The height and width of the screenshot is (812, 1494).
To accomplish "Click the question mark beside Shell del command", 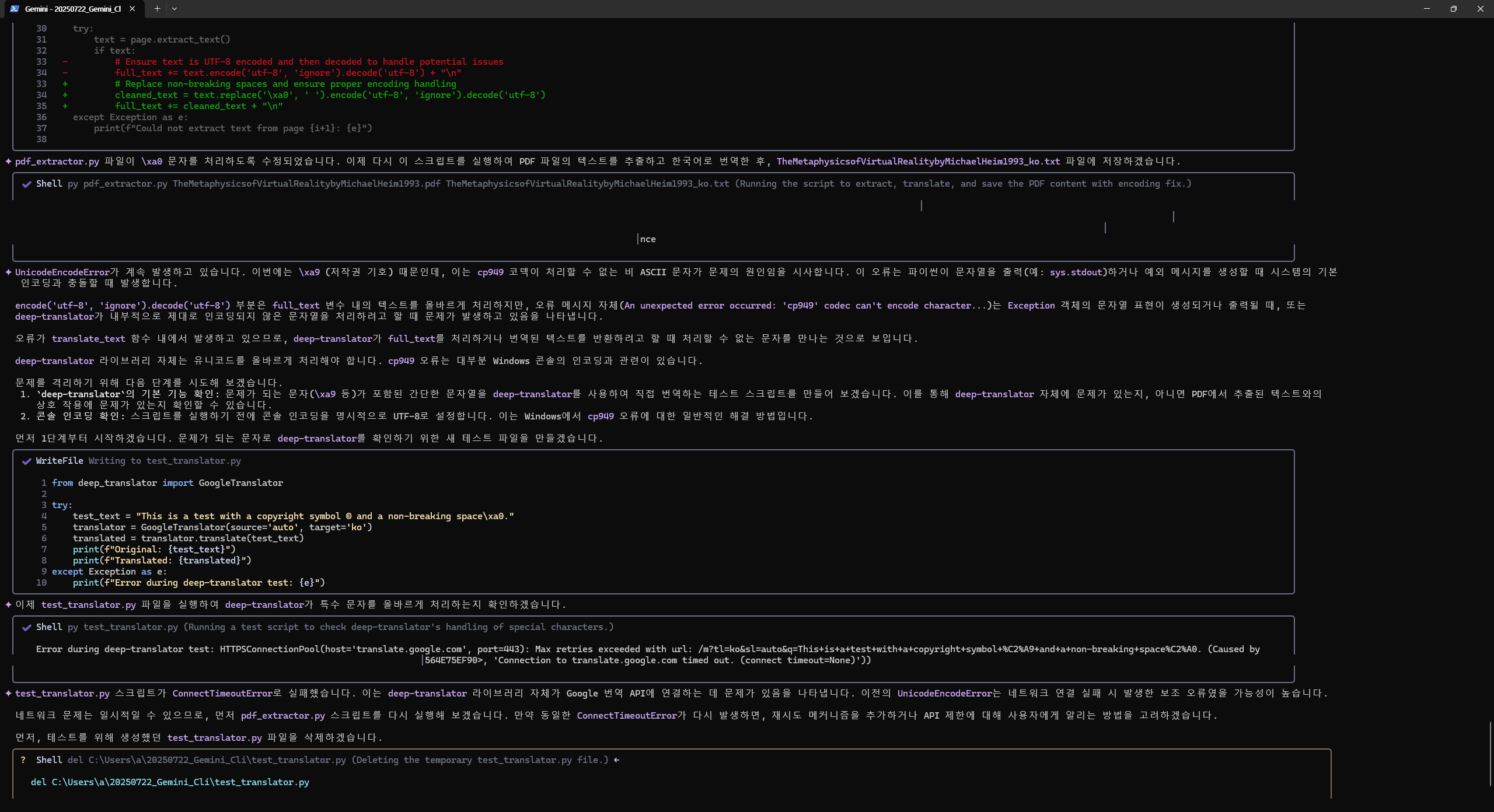I will click(x=23, y=760).
